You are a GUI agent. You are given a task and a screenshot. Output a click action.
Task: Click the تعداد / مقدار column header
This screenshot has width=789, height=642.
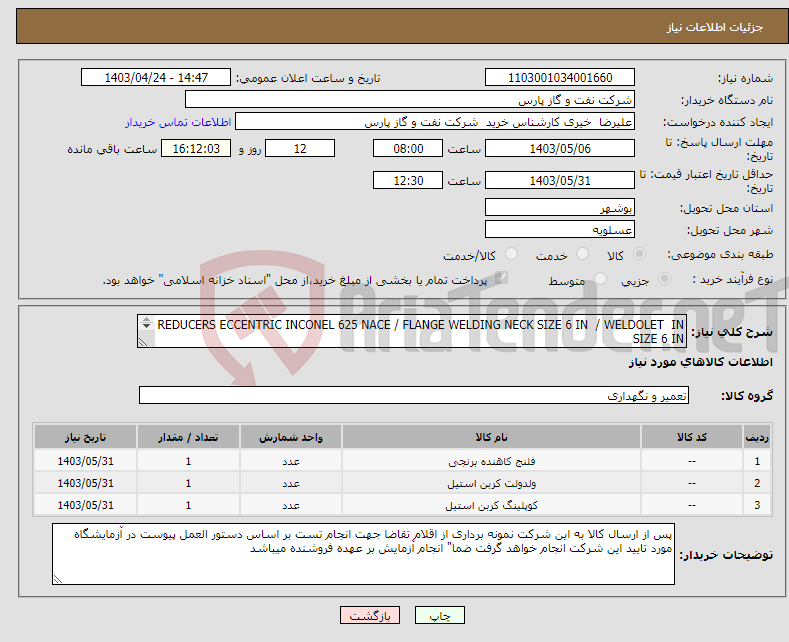click(x=188, y=437)
